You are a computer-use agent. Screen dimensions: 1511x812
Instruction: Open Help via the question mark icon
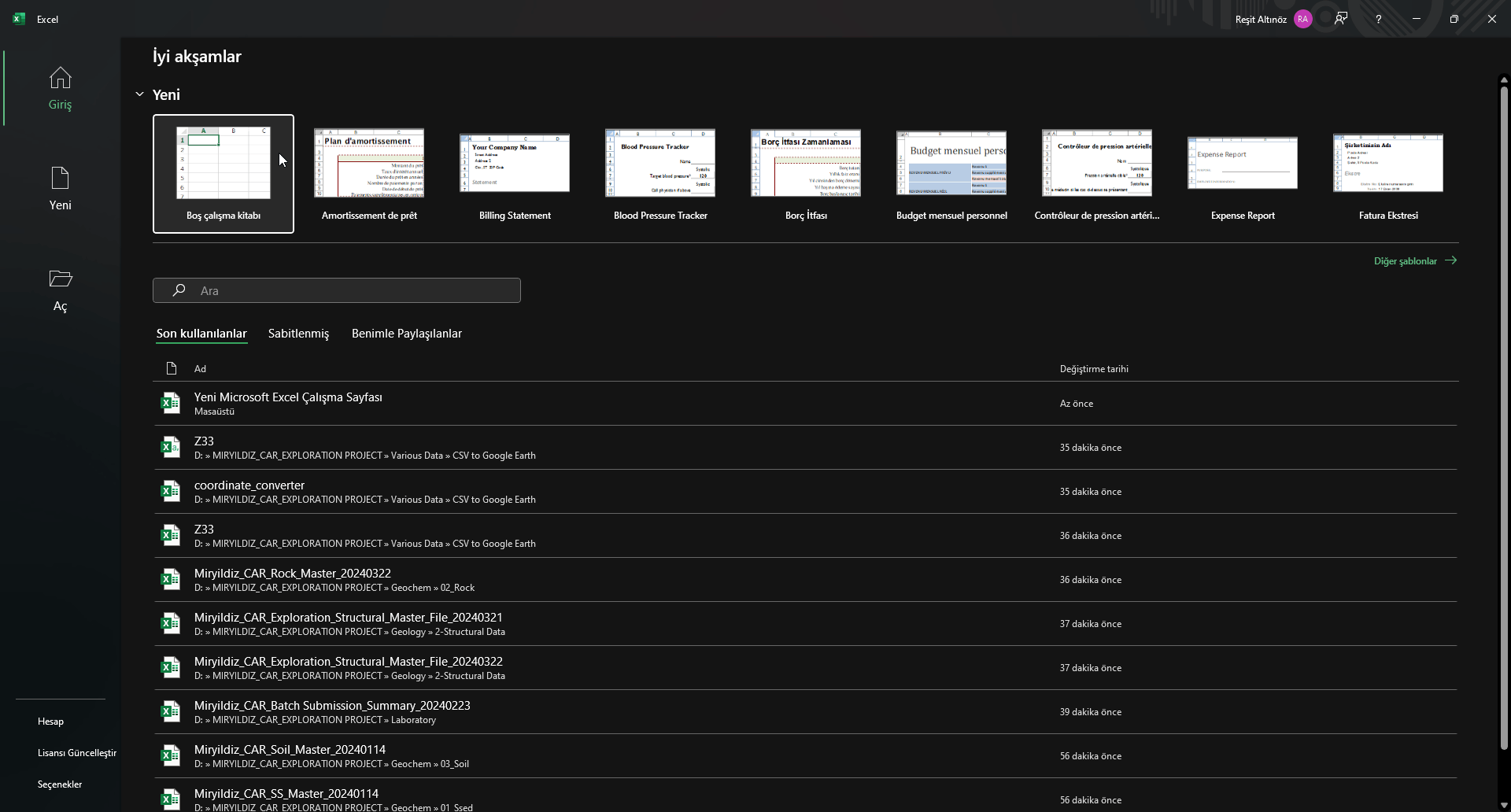(x=1378, y=19)
